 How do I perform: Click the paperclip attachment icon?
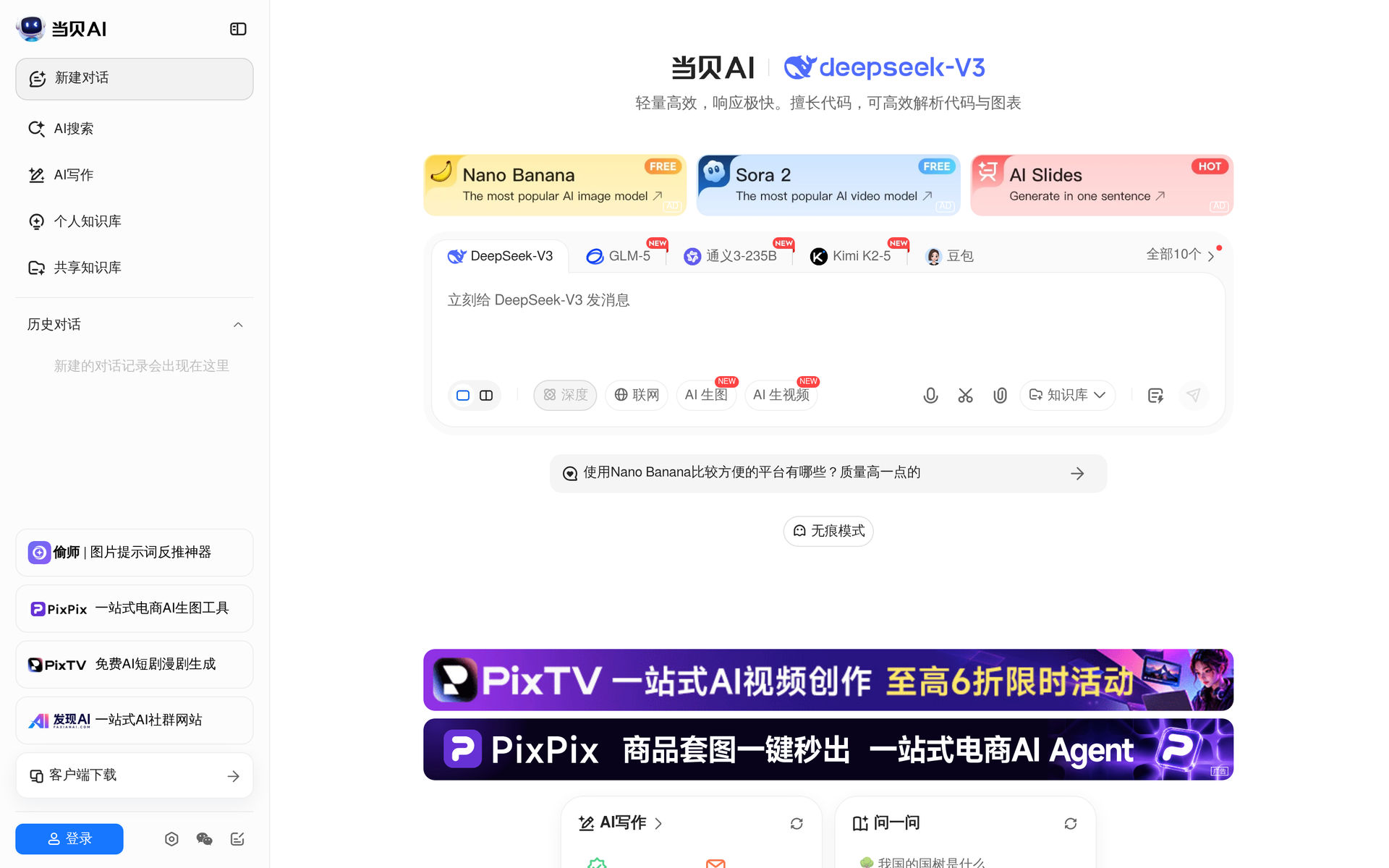click(1000, 395)
